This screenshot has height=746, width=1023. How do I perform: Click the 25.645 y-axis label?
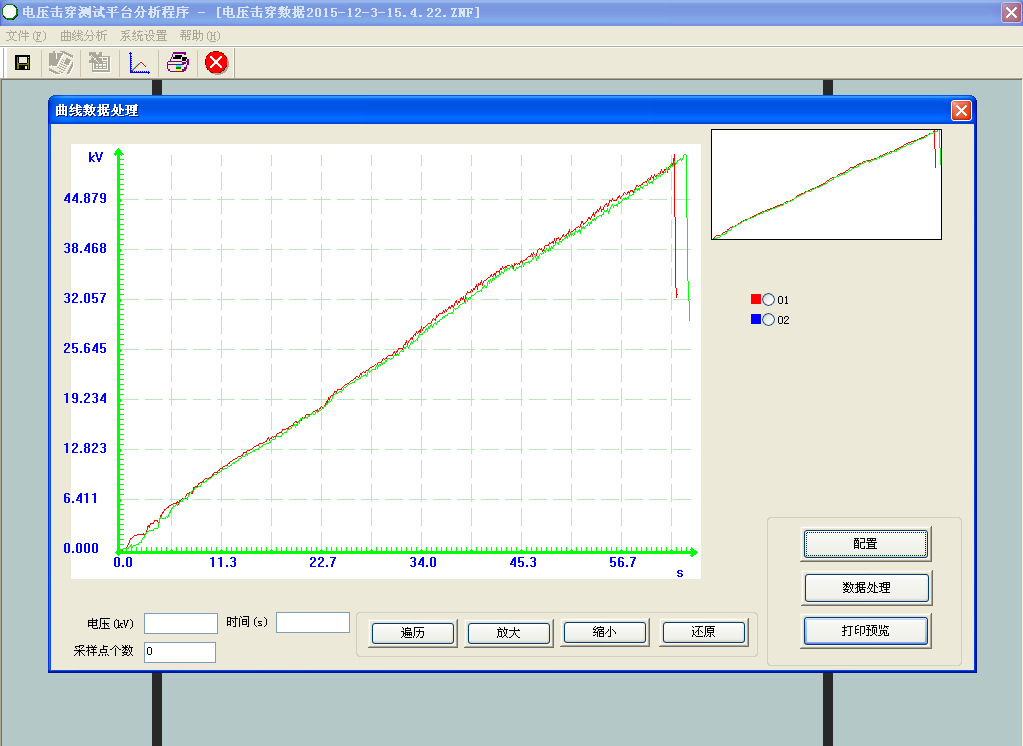point(85,349)
